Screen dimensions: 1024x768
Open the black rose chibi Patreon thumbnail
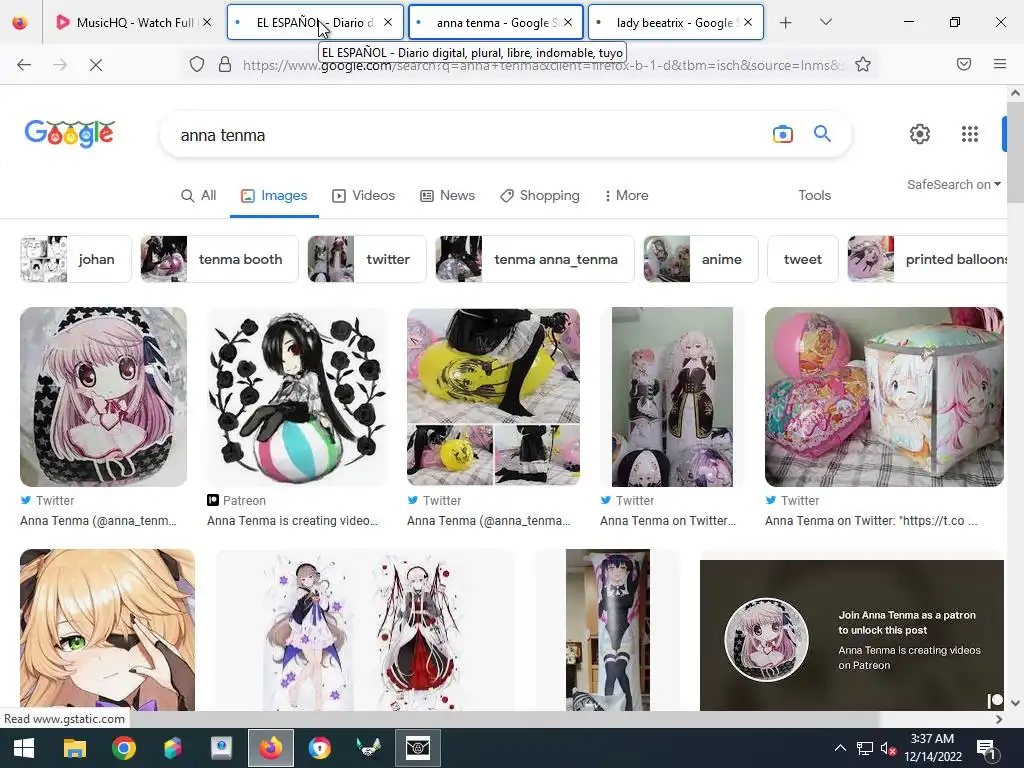(297, 397)
